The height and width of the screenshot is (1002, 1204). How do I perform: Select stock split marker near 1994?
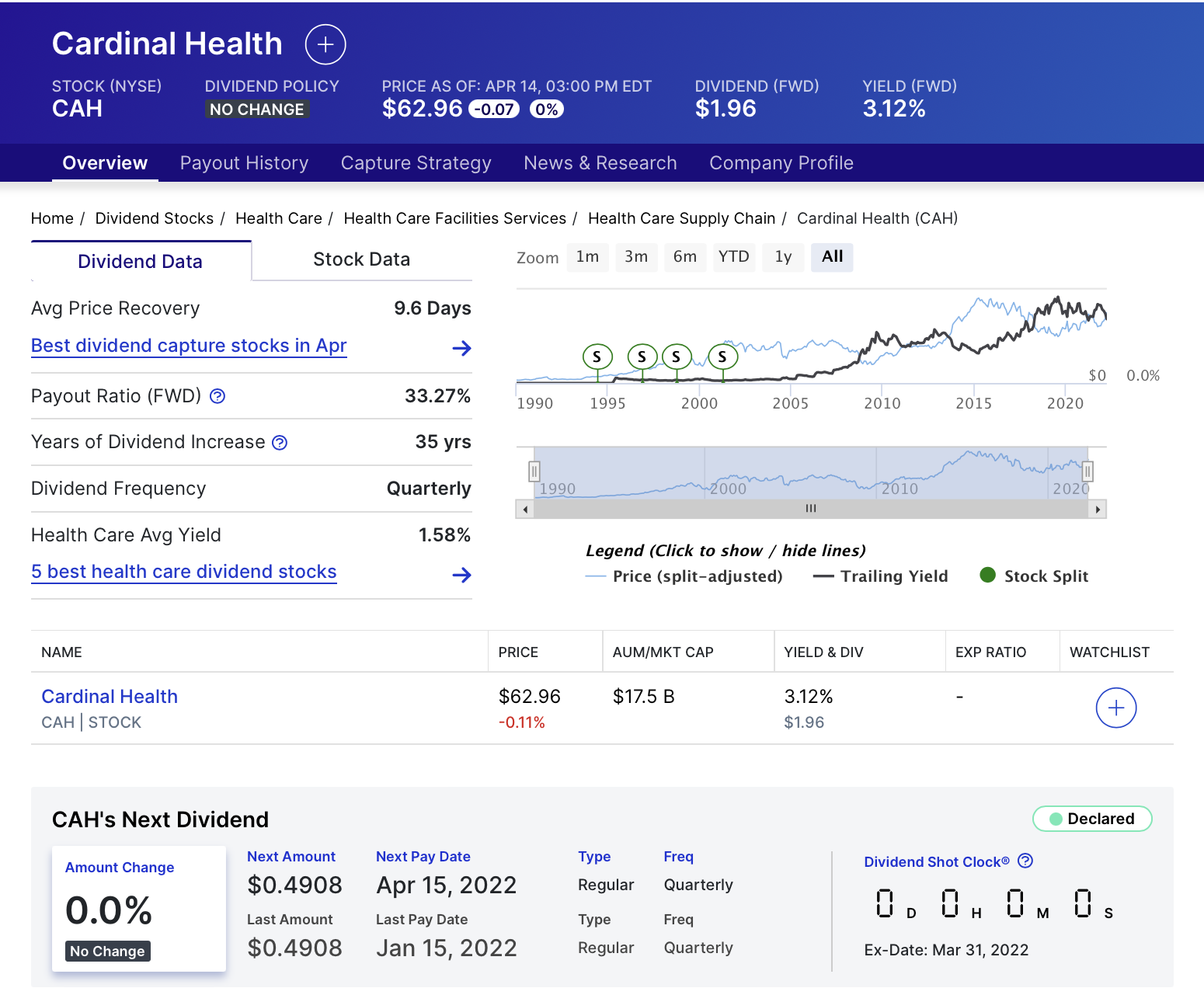click(597, 357)
